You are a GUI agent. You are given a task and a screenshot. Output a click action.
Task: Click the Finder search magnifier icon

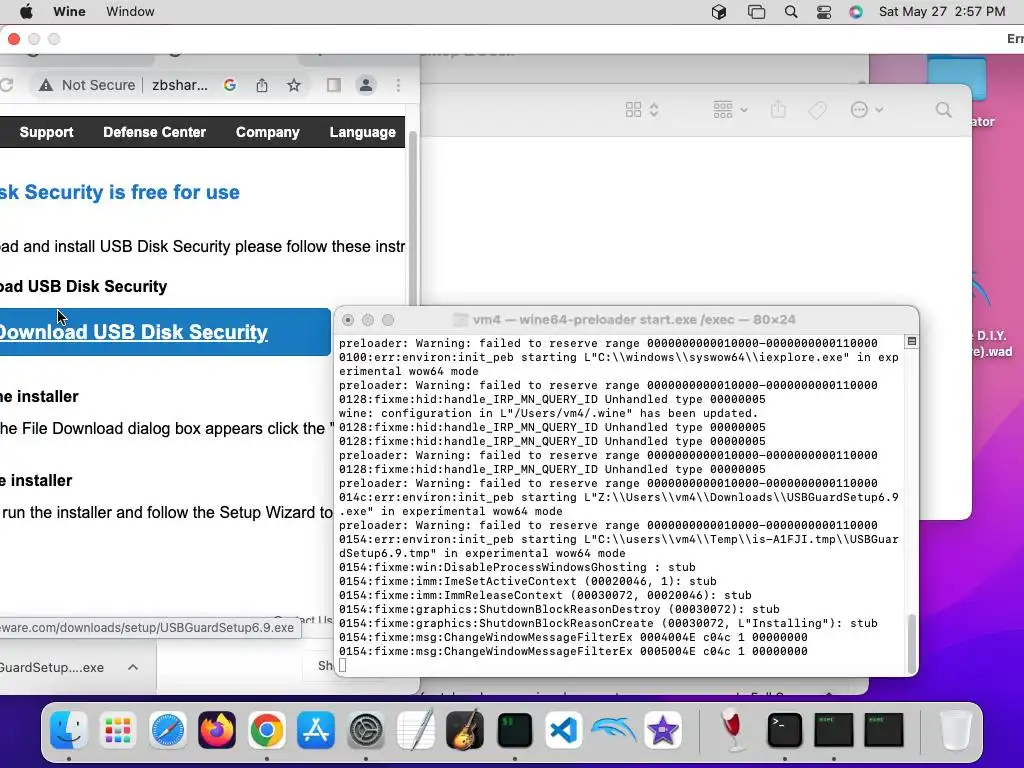(944, 110)
